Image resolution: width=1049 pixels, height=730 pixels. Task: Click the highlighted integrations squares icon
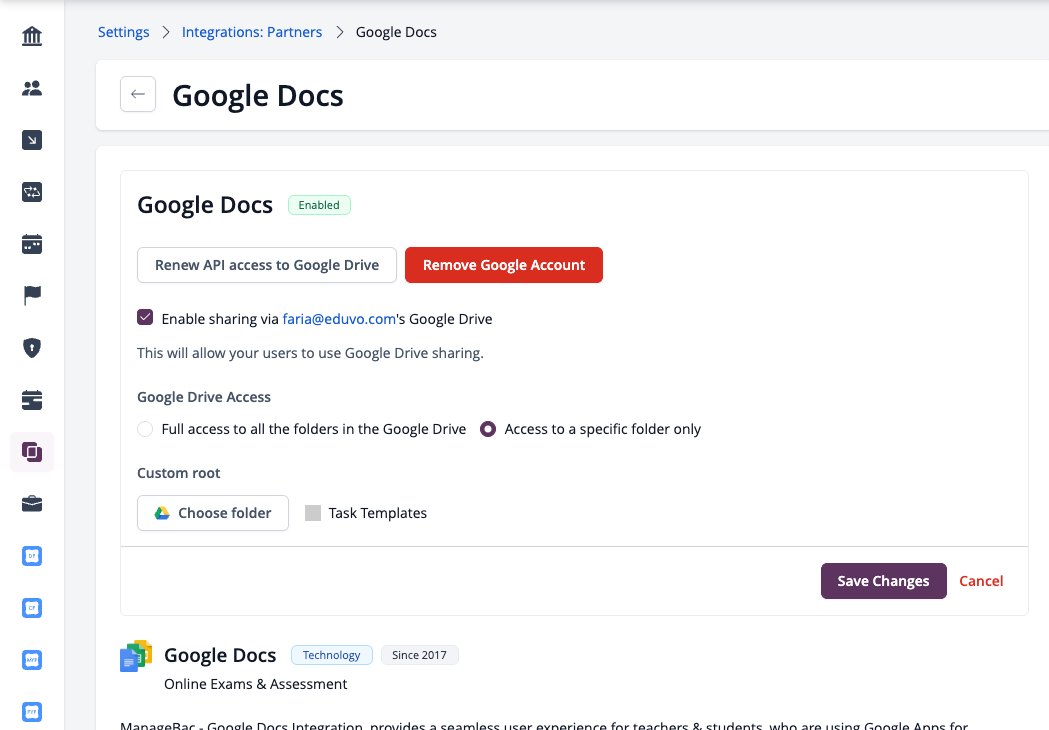point(31,452)
